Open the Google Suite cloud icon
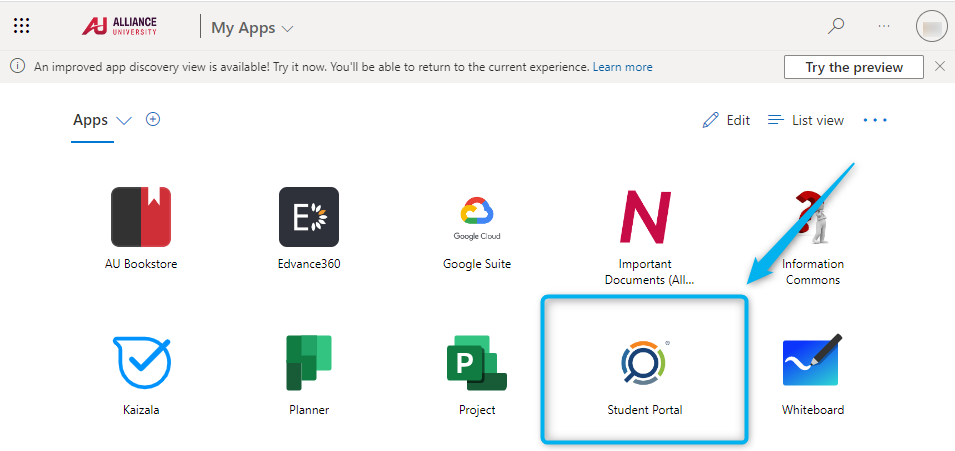The image size is (955, 451). pyautogui.click(x=477, y=218)
